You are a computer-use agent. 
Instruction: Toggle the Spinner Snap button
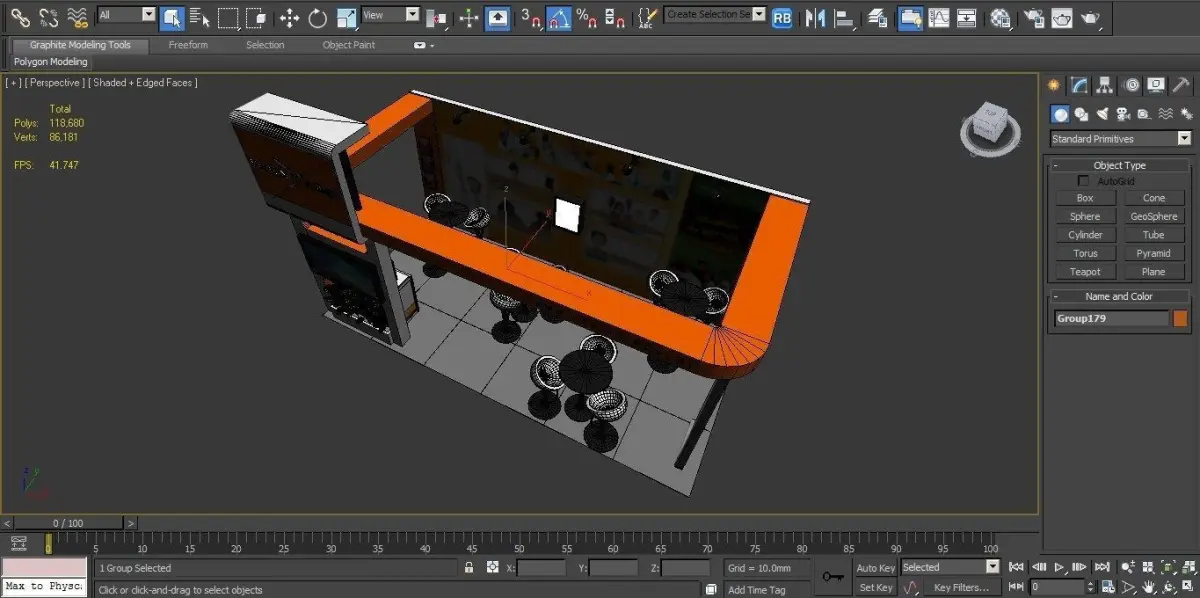(616, 17)
